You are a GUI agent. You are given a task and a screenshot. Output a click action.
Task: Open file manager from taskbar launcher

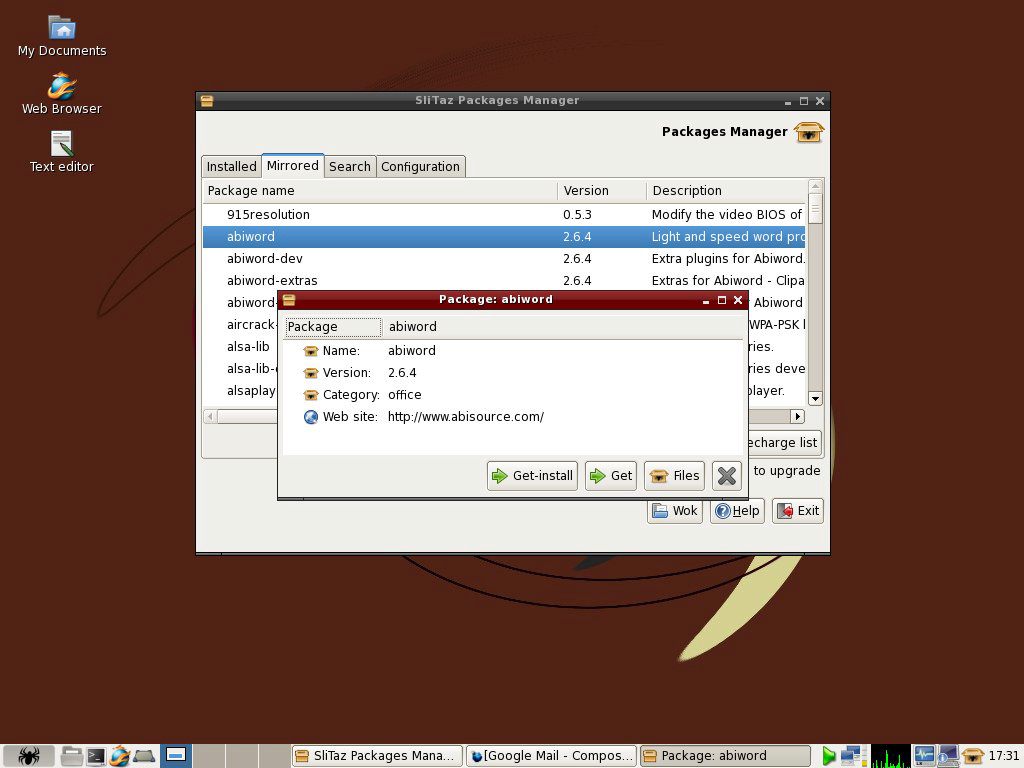tap(71, 756)
